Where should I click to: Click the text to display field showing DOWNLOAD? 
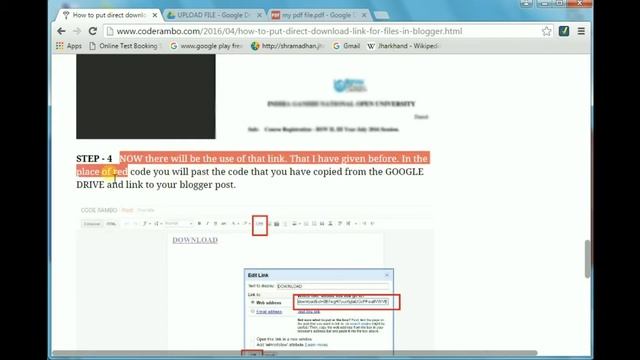[333, 286]
